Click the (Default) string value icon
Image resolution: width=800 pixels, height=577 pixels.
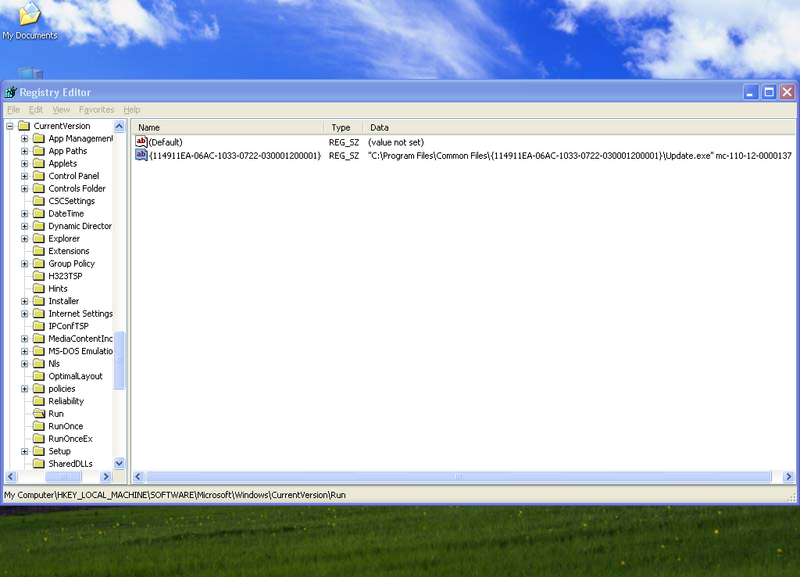point(141,142)
